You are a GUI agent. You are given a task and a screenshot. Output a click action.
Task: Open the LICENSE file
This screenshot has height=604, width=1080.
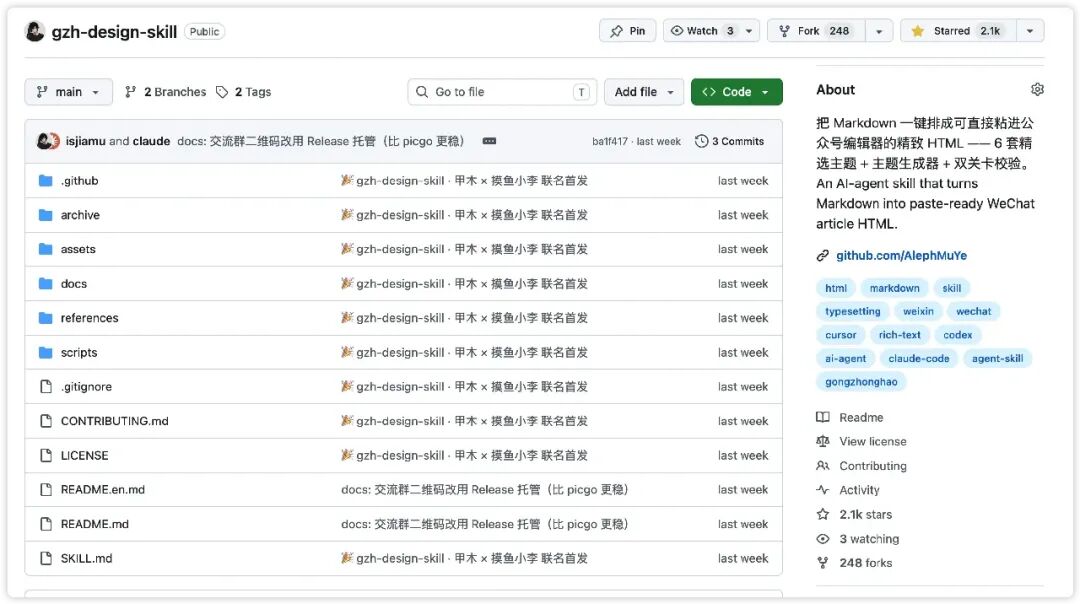tap(84, 455)
